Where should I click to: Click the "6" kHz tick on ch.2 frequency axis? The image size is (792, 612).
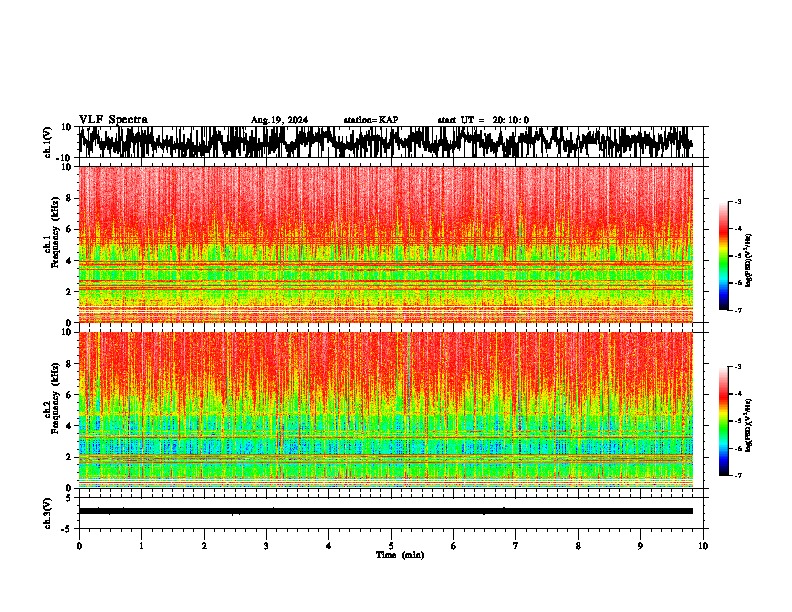(70, 395)
